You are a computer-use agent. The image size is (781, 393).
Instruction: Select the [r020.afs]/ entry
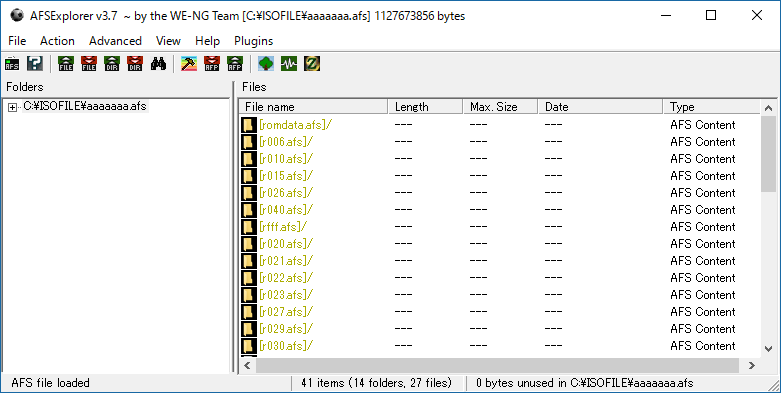[x=286, y=244]
